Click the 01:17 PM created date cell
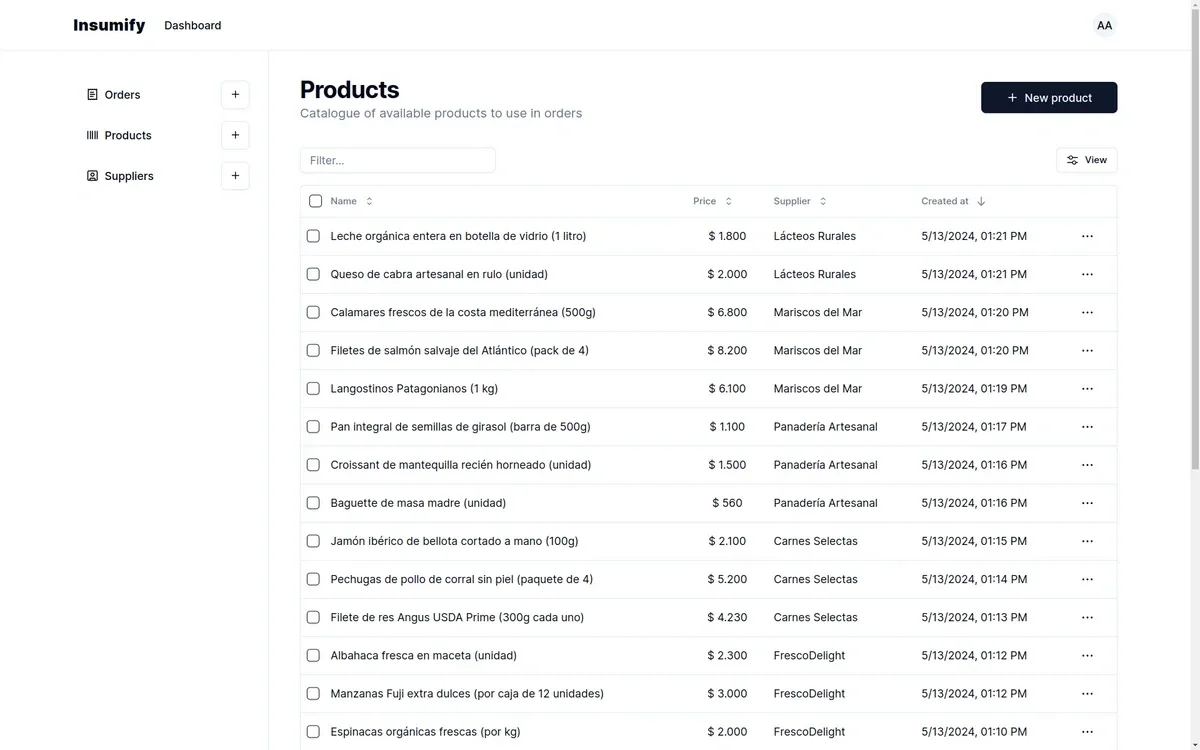The width and height of the screenshot is (1200, 750). pos(974,427)
